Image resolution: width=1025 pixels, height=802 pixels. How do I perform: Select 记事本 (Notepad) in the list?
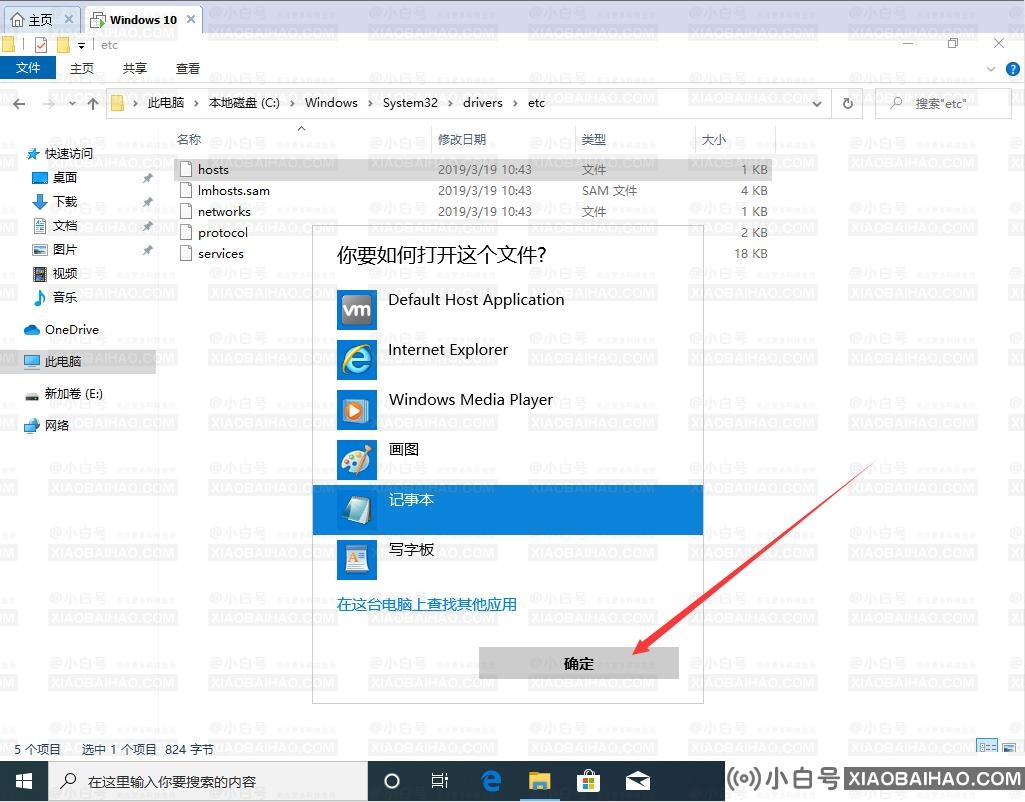(508, 510)
